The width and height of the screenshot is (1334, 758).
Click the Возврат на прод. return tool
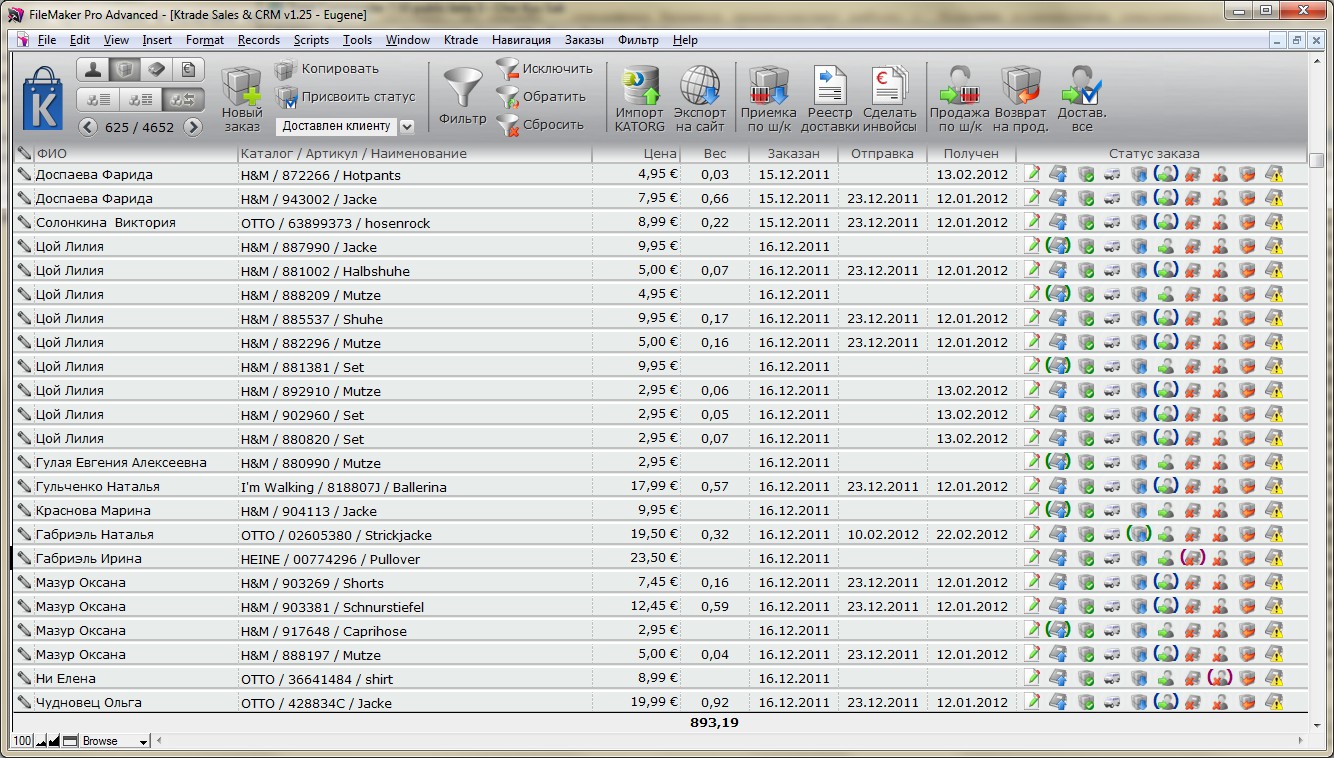point(1021,99)
